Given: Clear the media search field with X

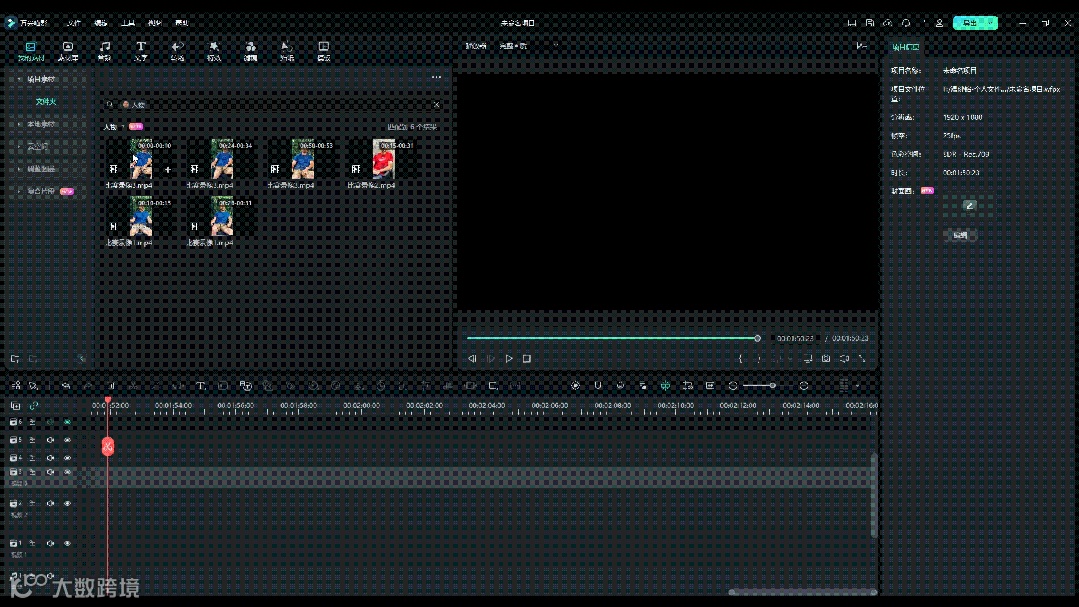Looking at the screenshot, I should 436,105.
